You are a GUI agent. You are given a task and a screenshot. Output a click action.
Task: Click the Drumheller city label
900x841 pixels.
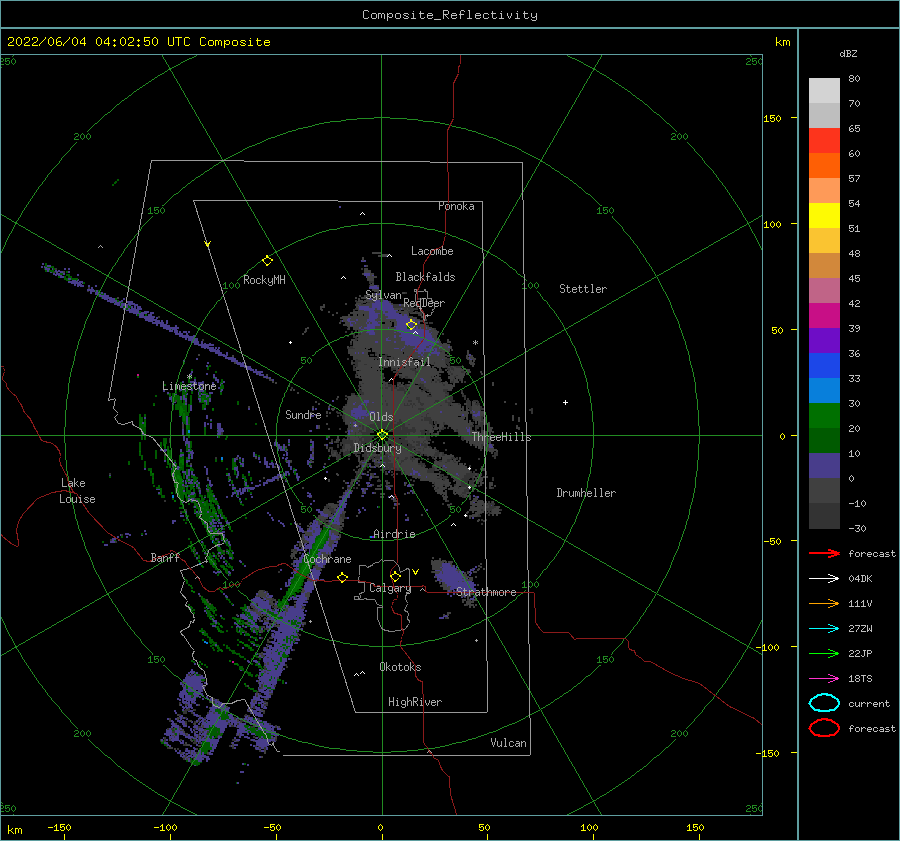point(586,493)
